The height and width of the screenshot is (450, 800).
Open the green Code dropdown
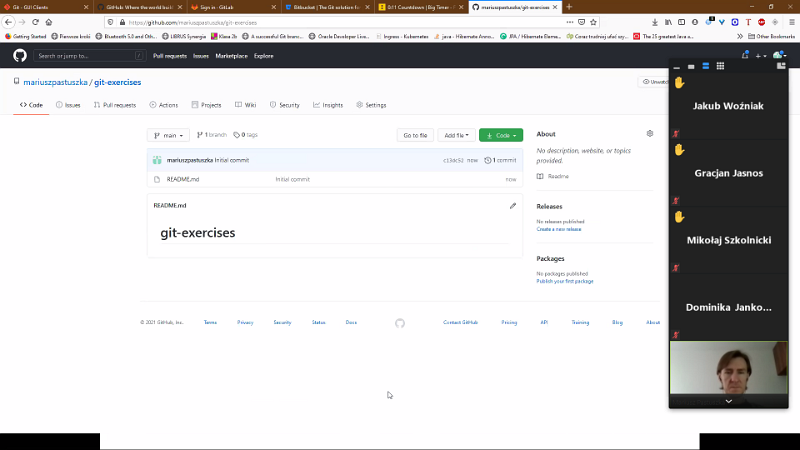(x=501, y=135)
